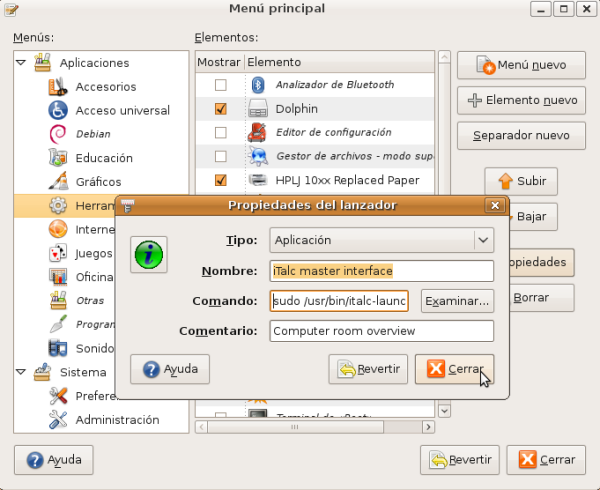
Task: Collapse the Sistema tree node
Action: (21, 372)
